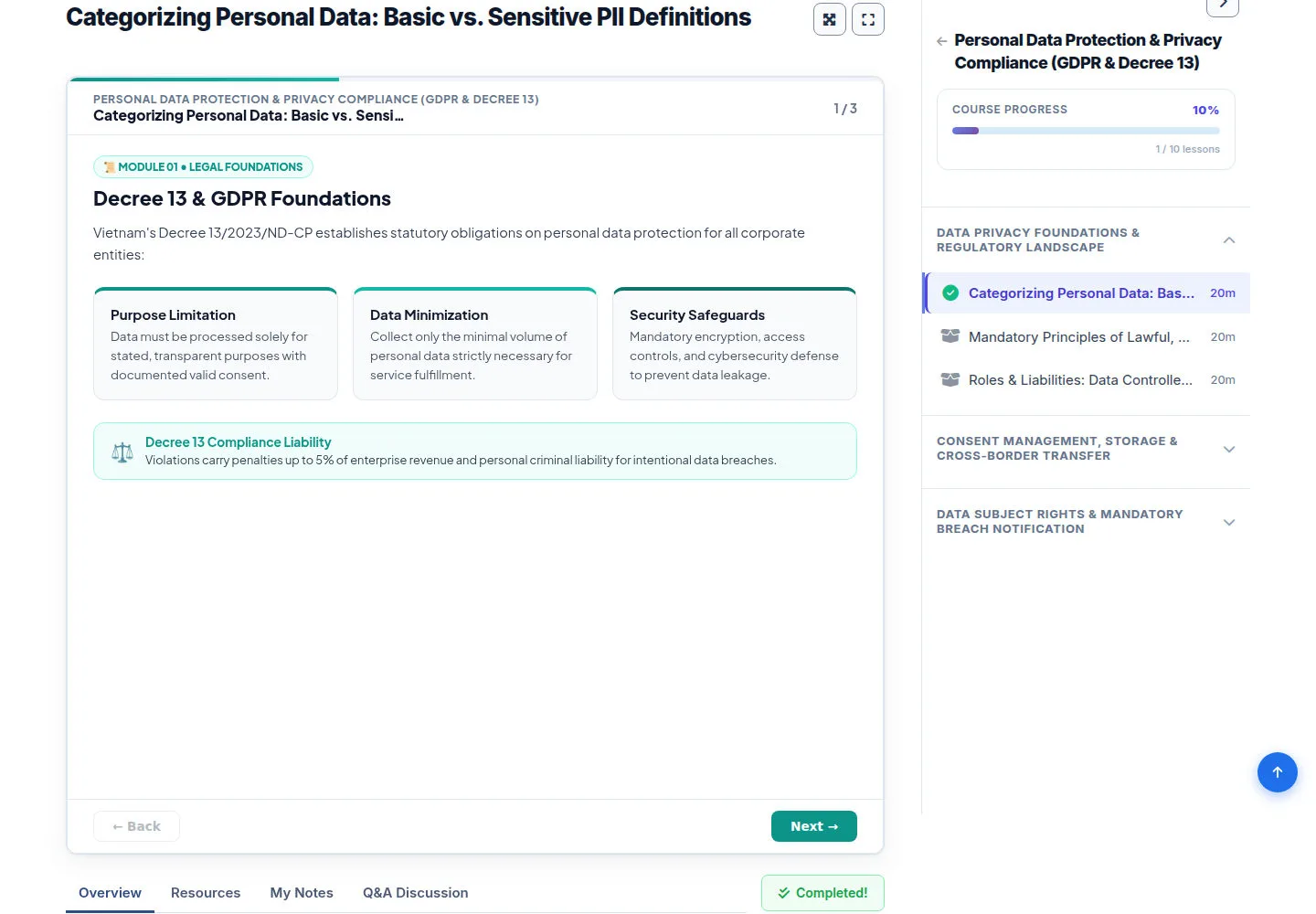Viewport: 1316px width, 914px height.
Task: Switch to the Resources tab
Action: click(206, 893)
